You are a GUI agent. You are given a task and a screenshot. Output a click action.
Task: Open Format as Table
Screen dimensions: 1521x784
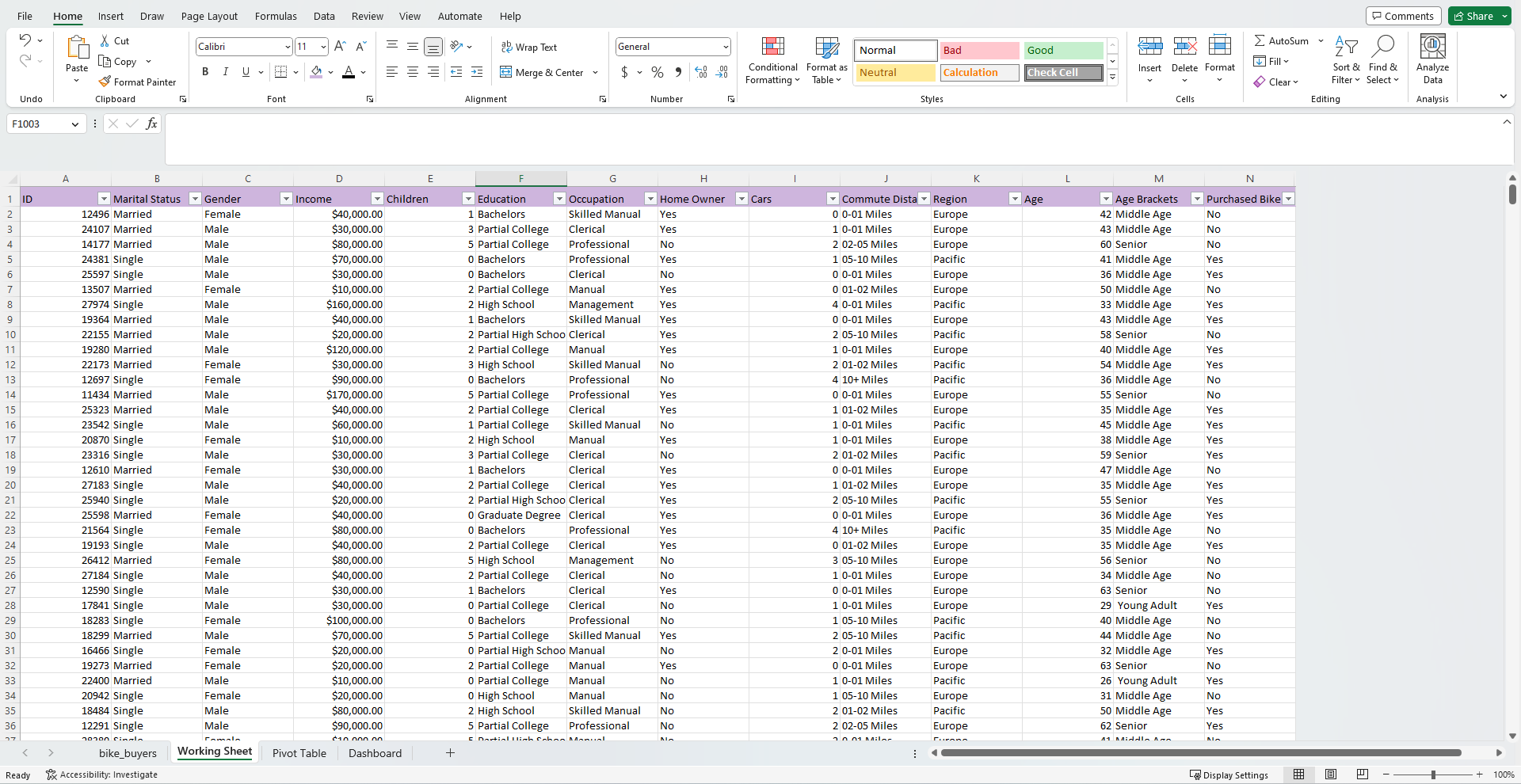pos(826,59)
